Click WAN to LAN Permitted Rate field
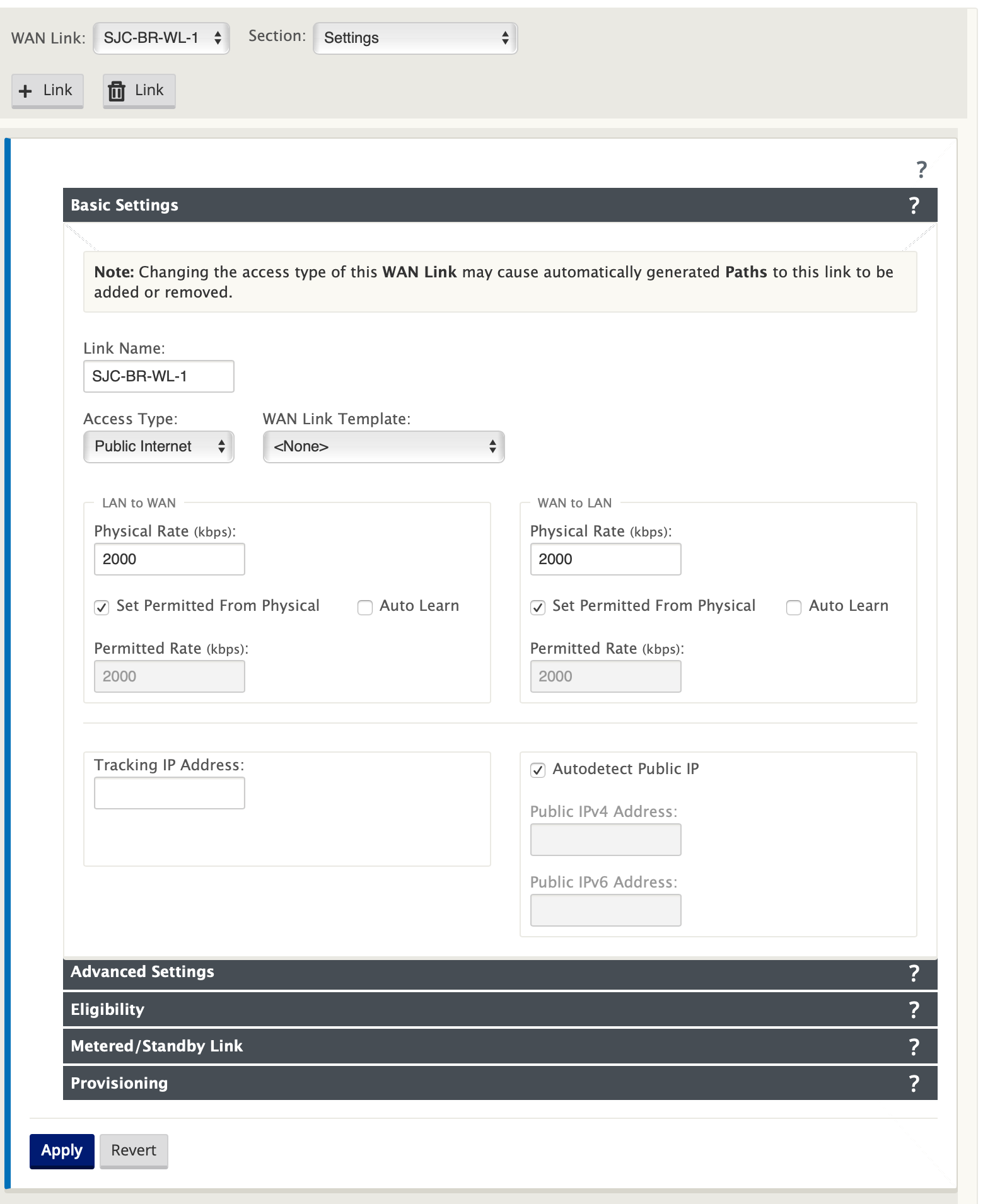The width and height of the screenshot is (995, 1204). point(606,676)
